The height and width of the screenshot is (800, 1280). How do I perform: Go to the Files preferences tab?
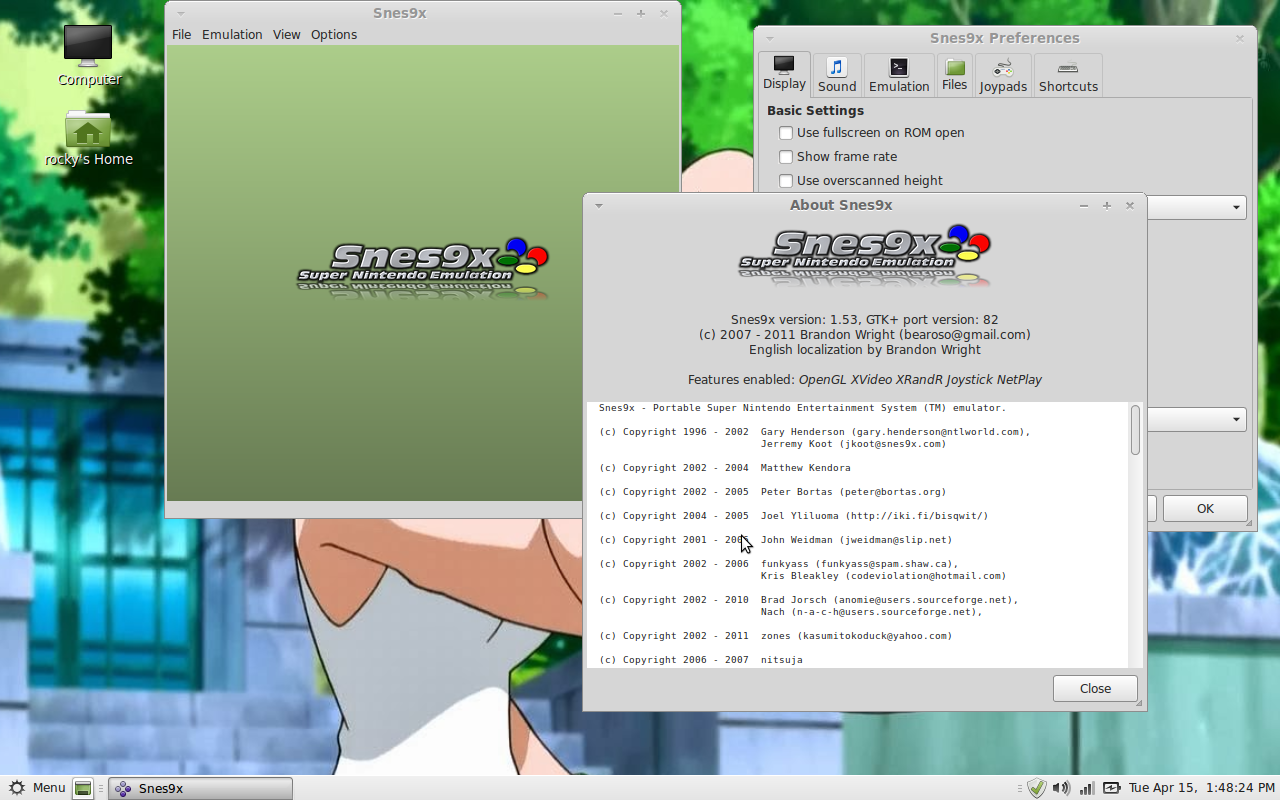pos(955,75)
